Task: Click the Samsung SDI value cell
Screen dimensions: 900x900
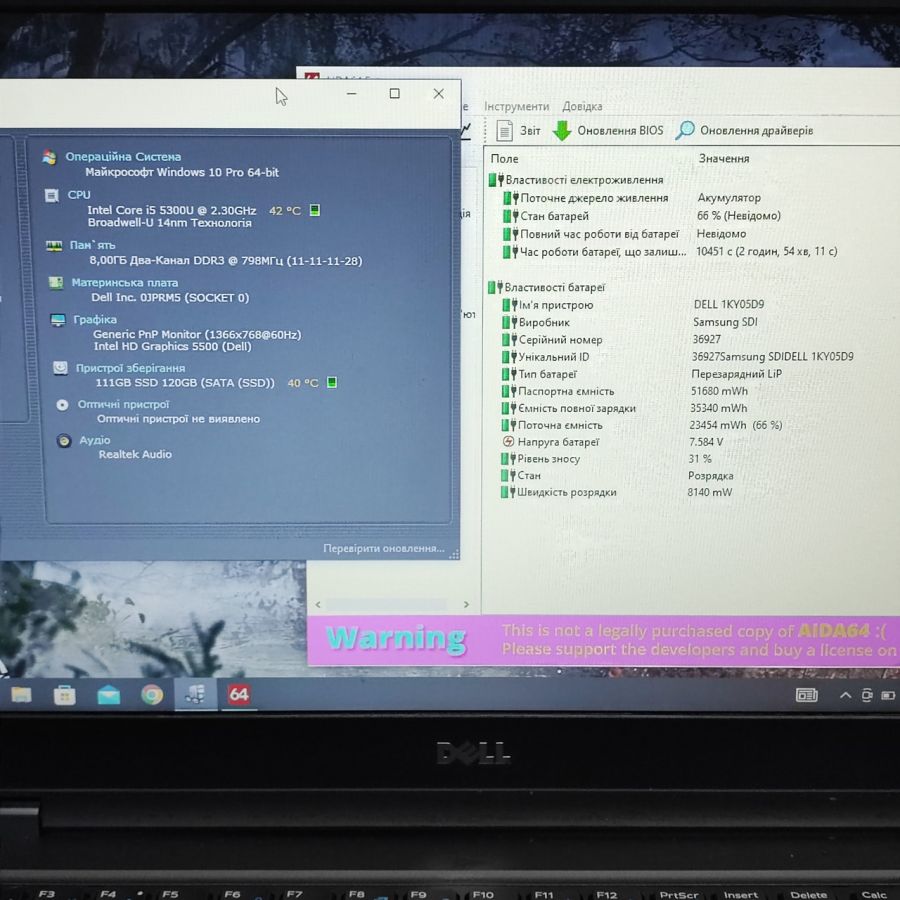Action: 725,323
